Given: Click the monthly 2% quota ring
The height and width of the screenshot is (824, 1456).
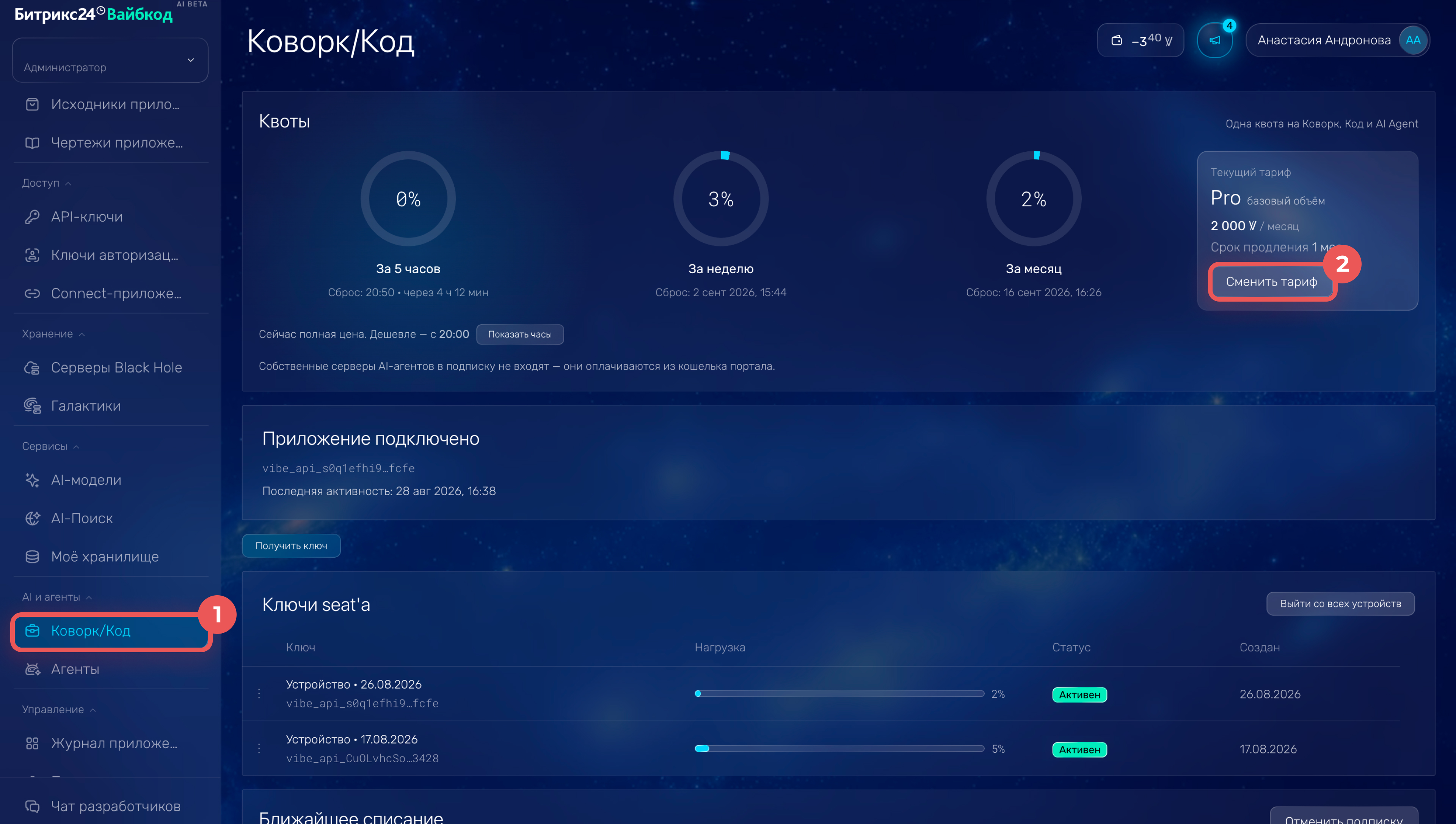Looking at the screenshot, I should click(x=1034, y=199).
